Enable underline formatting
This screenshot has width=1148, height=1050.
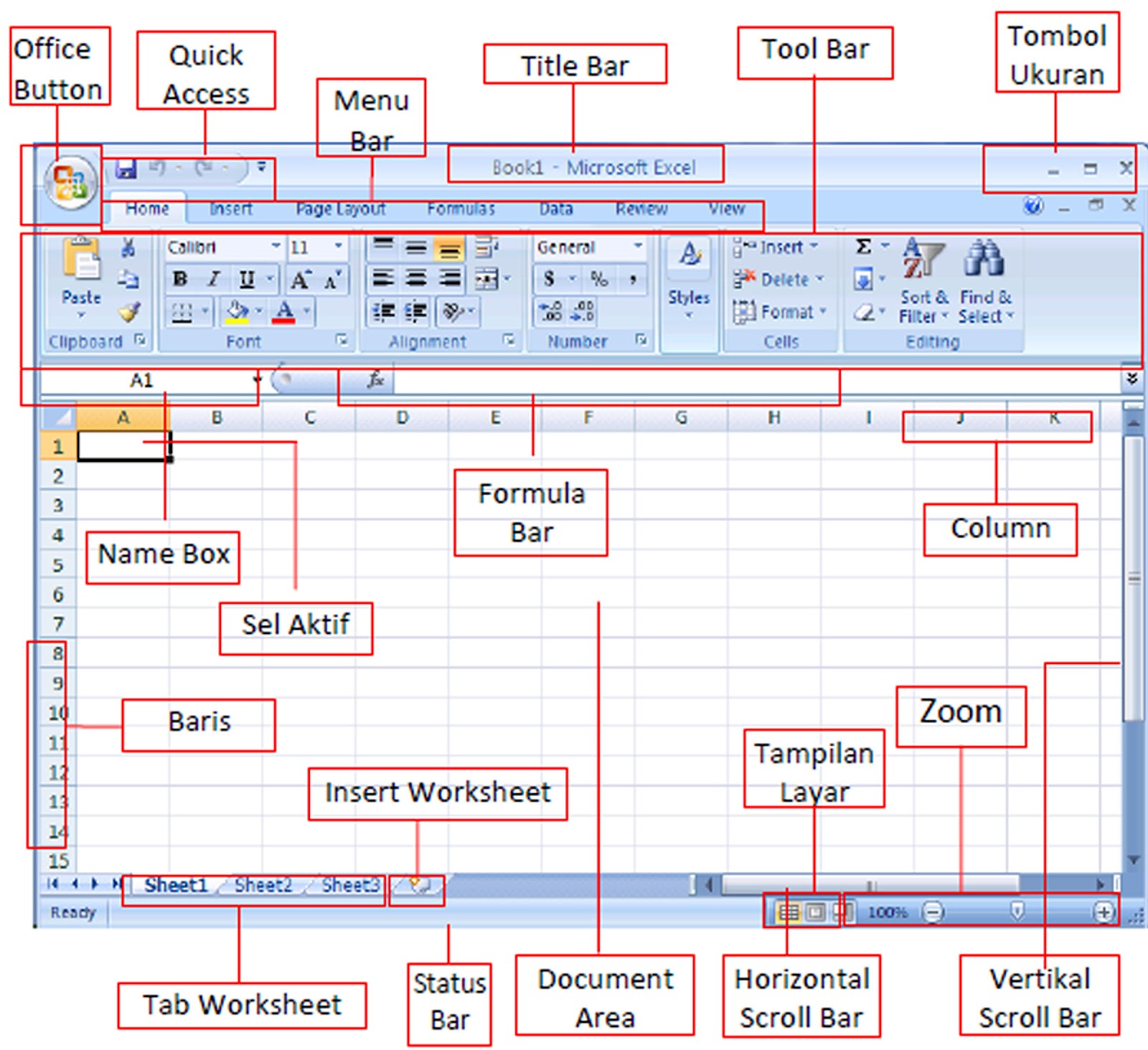pos(246,280)
